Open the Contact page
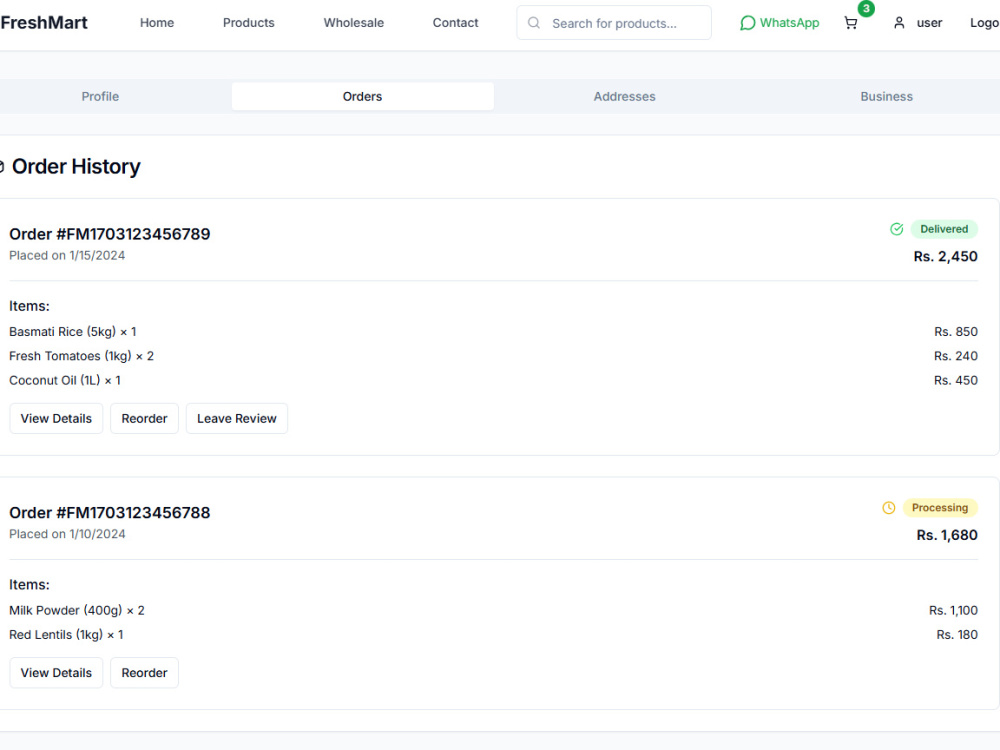This screenshot has width=1000, height=750. pyautogui.click(x=455, y=23)
